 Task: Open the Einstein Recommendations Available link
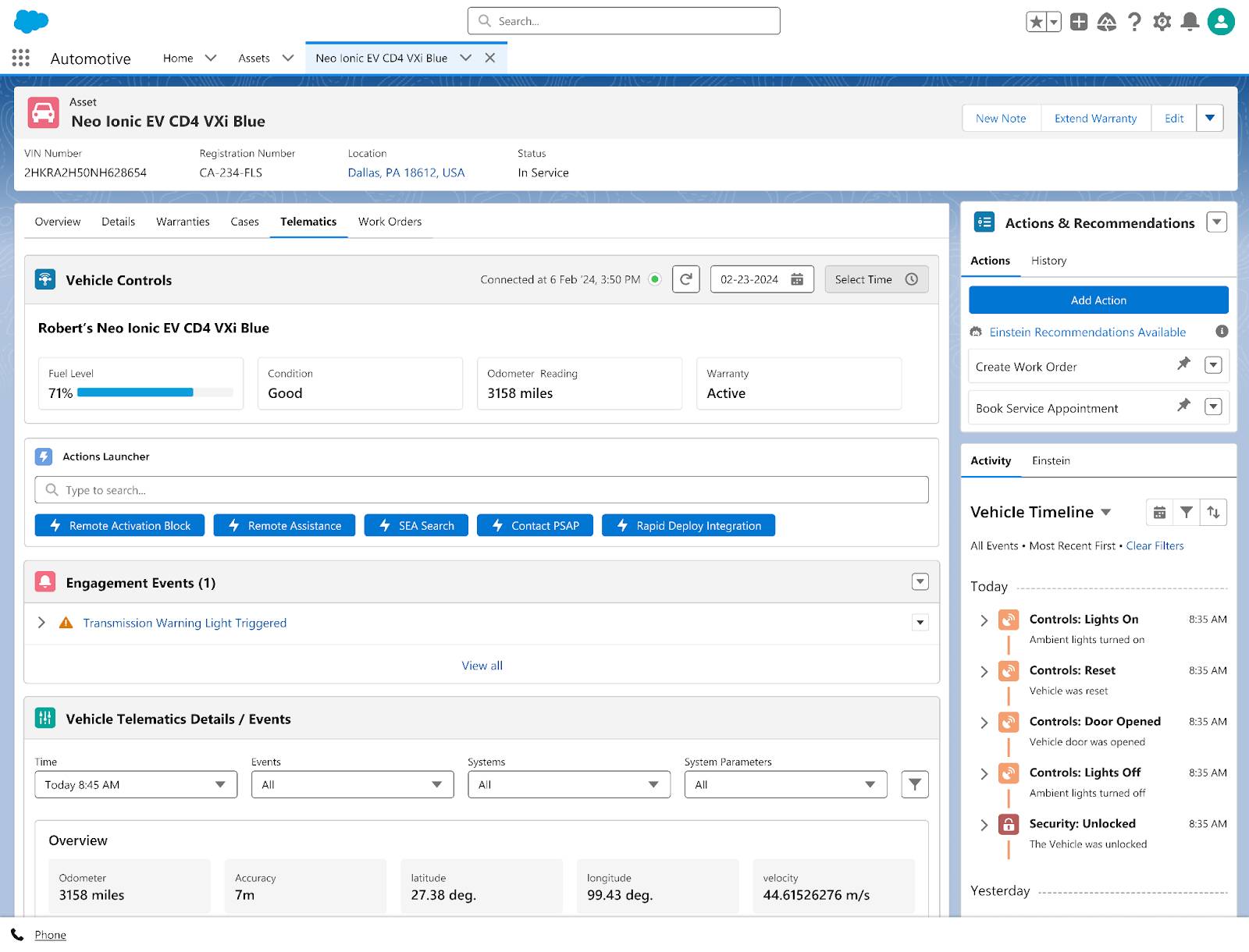(x=1087, y=332)
